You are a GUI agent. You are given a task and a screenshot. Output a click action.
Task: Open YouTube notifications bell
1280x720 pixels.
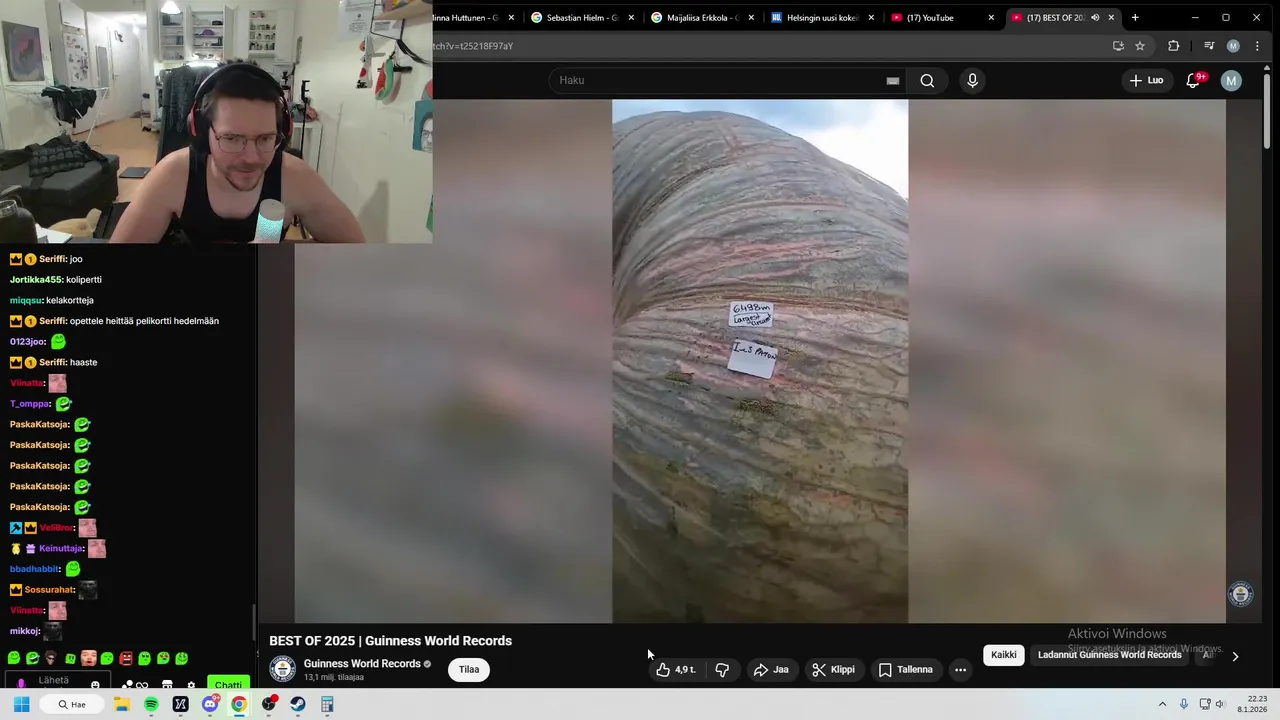click(x=1193, y=81)
